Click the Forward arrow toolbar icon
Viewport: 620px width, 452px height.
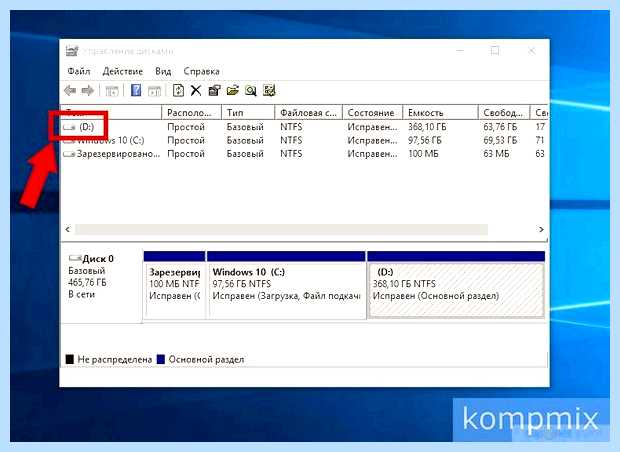click(x=87, y=91)
